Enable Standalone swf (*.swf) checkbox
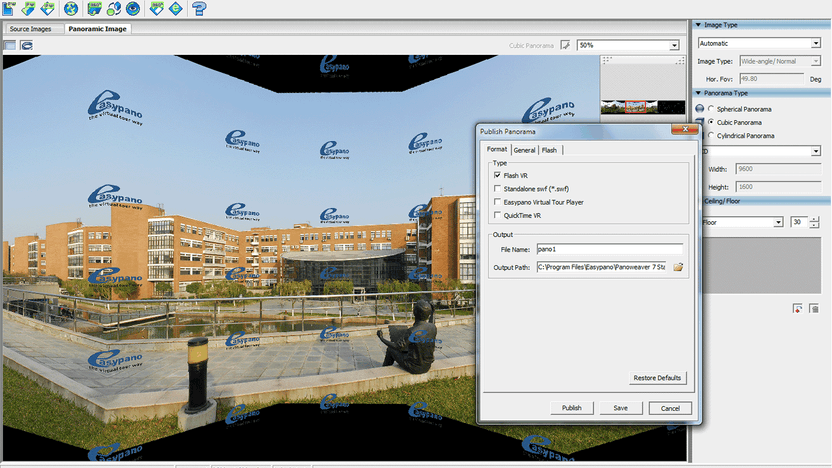This screenshot has height=468, width=832. click(497, 188)
